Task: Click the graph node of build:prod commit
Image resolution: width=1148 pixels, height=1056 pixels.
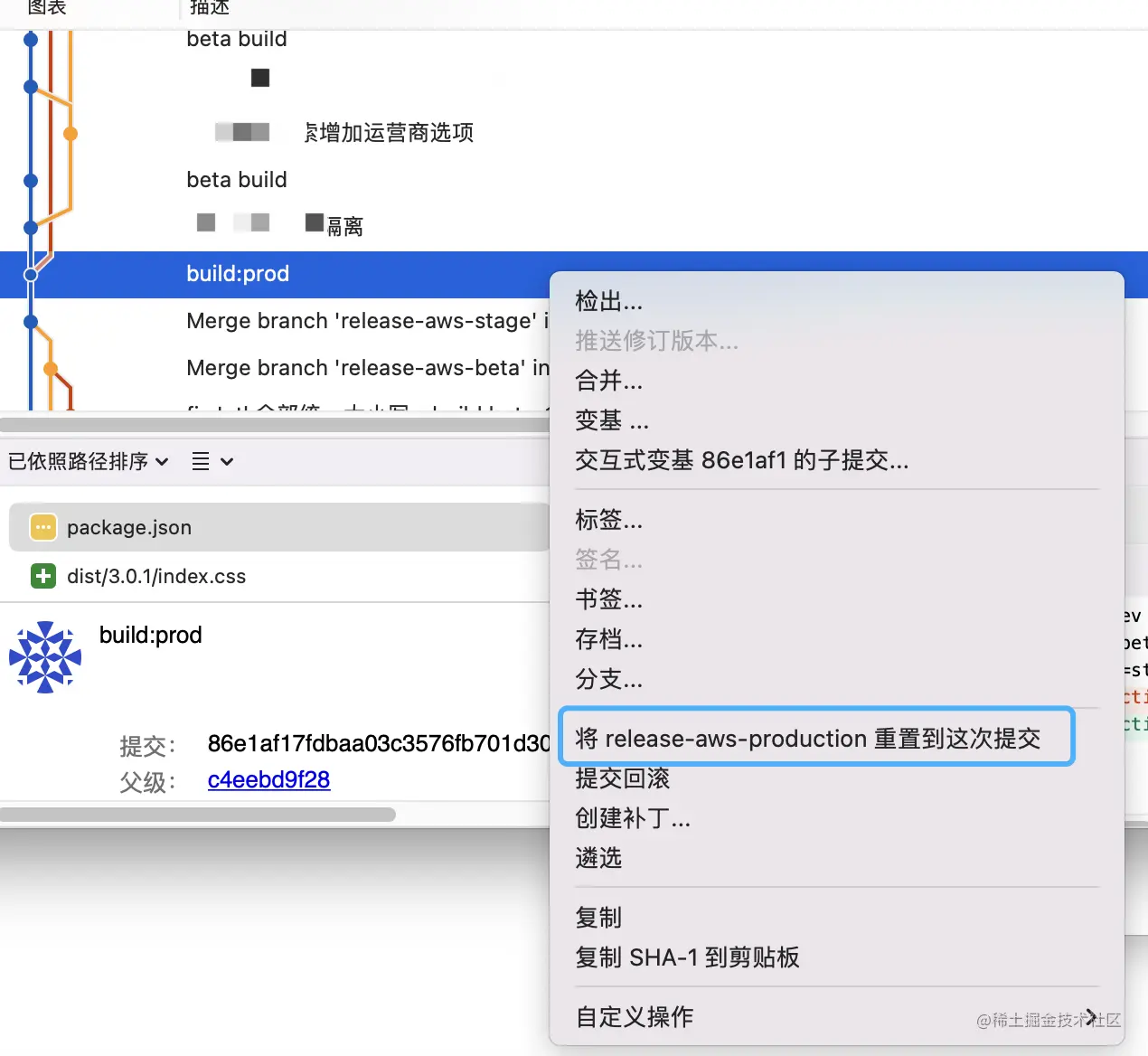Action: coord(31,275)
